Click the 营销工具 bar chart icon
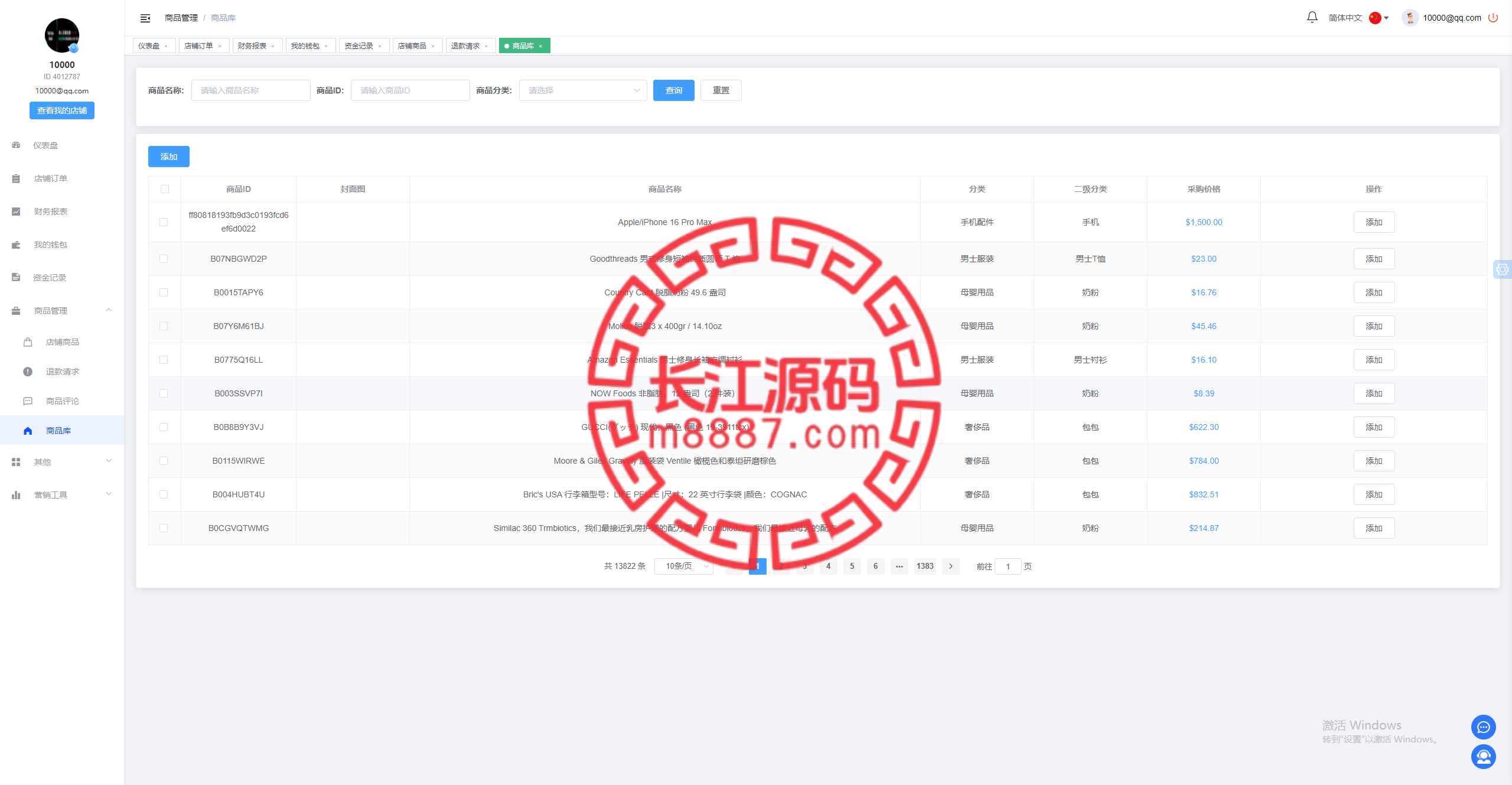Screen dimensions: 1512x785 point(16,495)
